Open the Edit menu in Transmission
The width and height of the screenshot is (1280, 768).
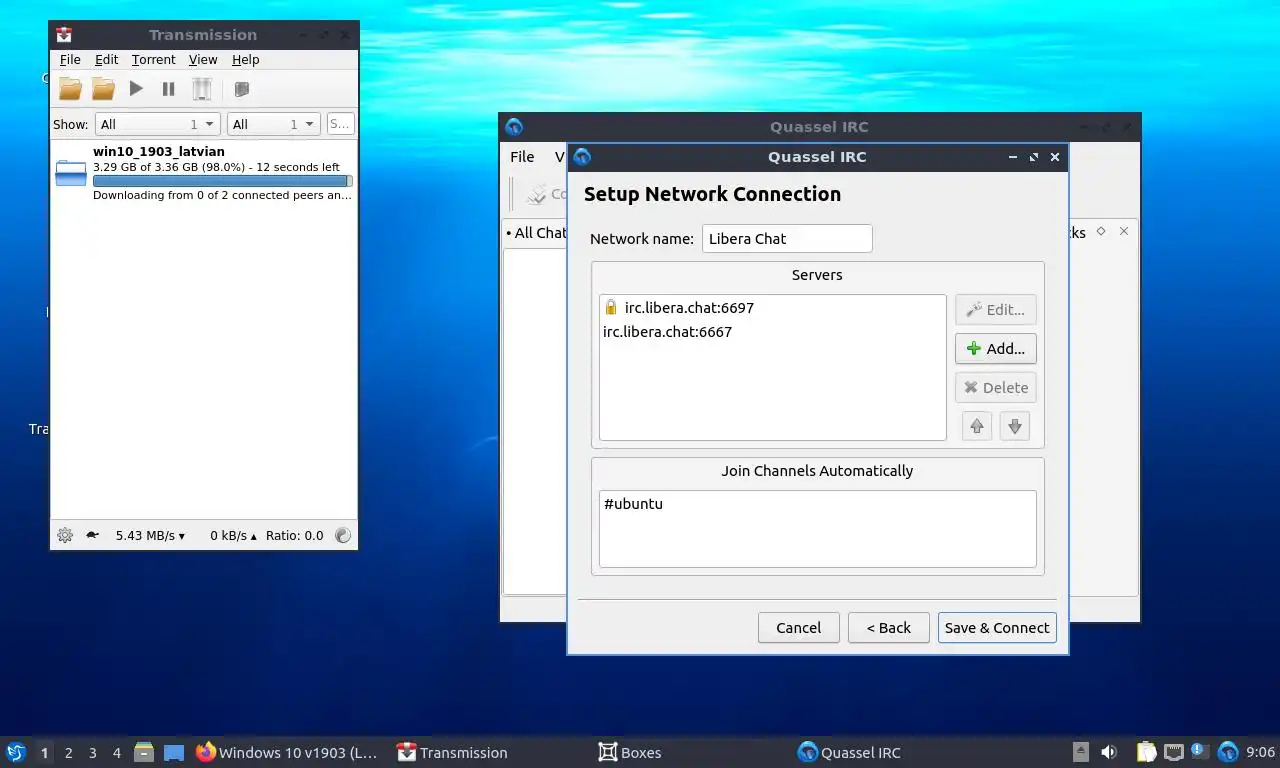click(106, 60)
